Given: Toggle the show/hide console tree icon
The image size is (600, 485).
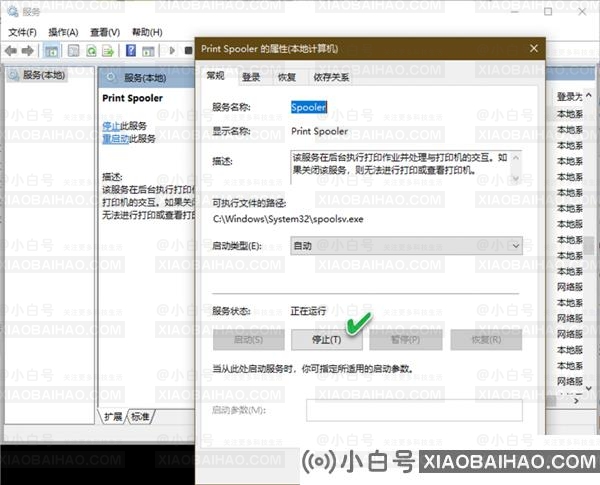Looking at the screenshot, I should pyautogui.click(x=51, y=51).
